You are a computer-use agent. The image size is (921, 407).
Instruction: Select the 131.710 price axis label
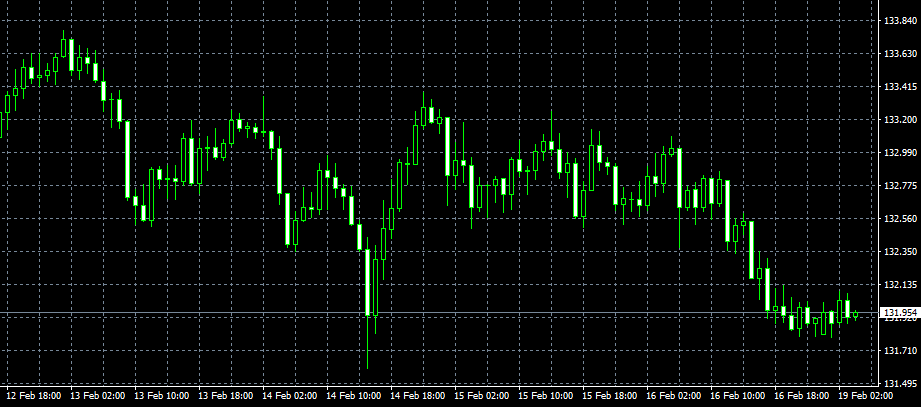pos(900,351)
